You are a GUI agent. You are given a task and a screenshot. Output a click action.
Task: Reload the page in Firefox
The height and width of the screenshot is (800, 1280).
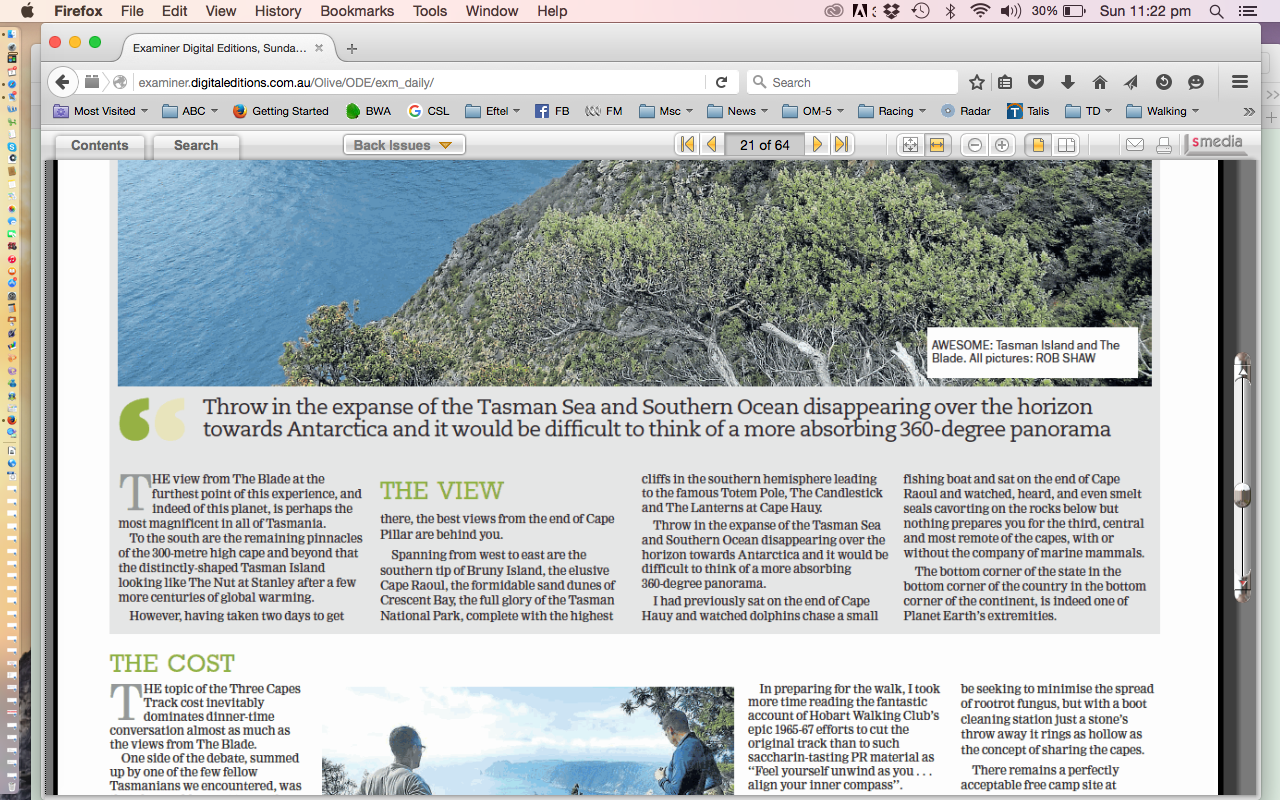(721, 82)
